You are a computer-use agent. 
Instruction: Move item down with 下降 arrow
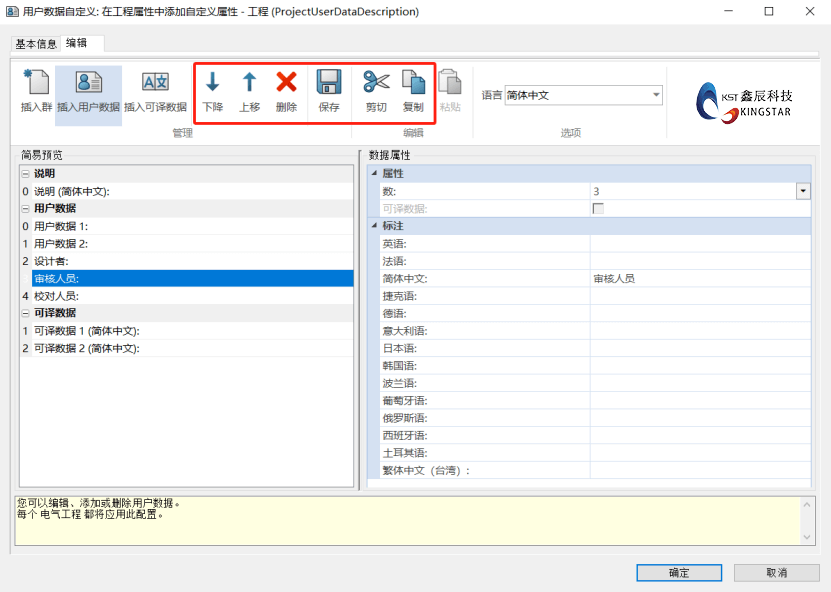212,83
